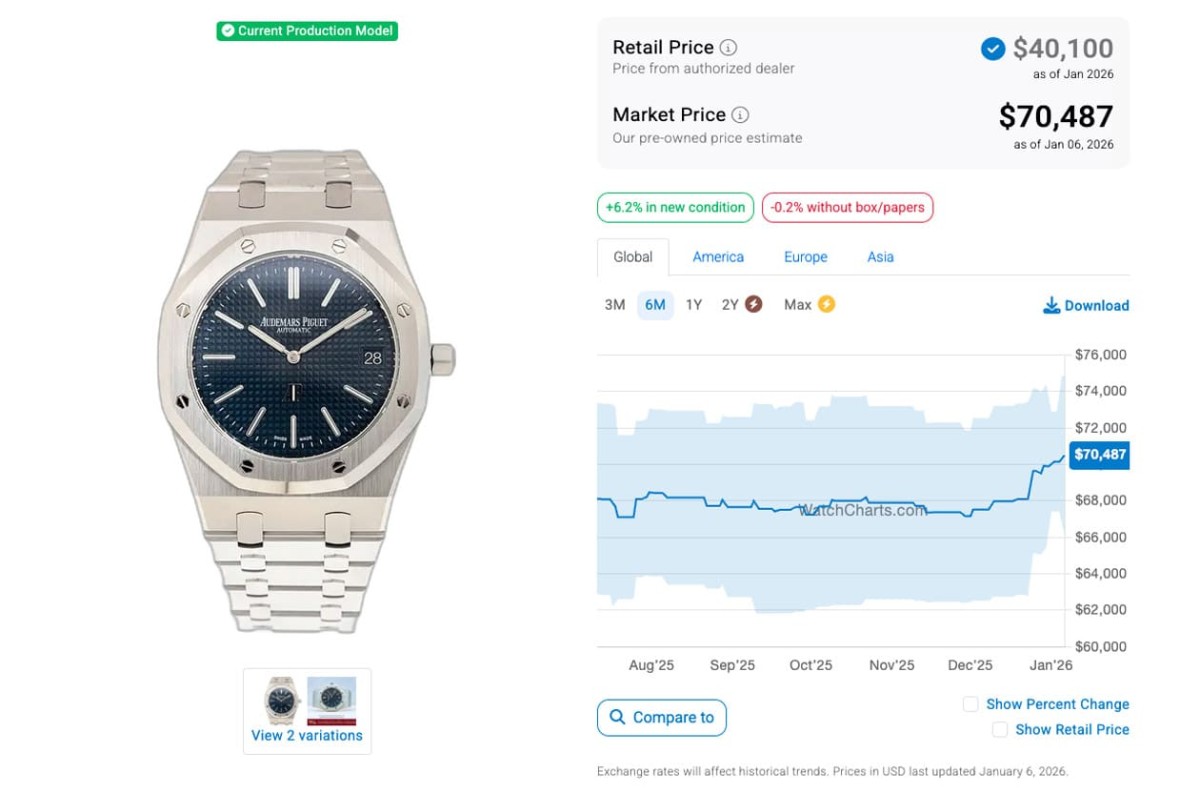This screenshot has height=794, width=1200.
Task: Switch chart to 1Y range
Action: [x=694, y=305]
